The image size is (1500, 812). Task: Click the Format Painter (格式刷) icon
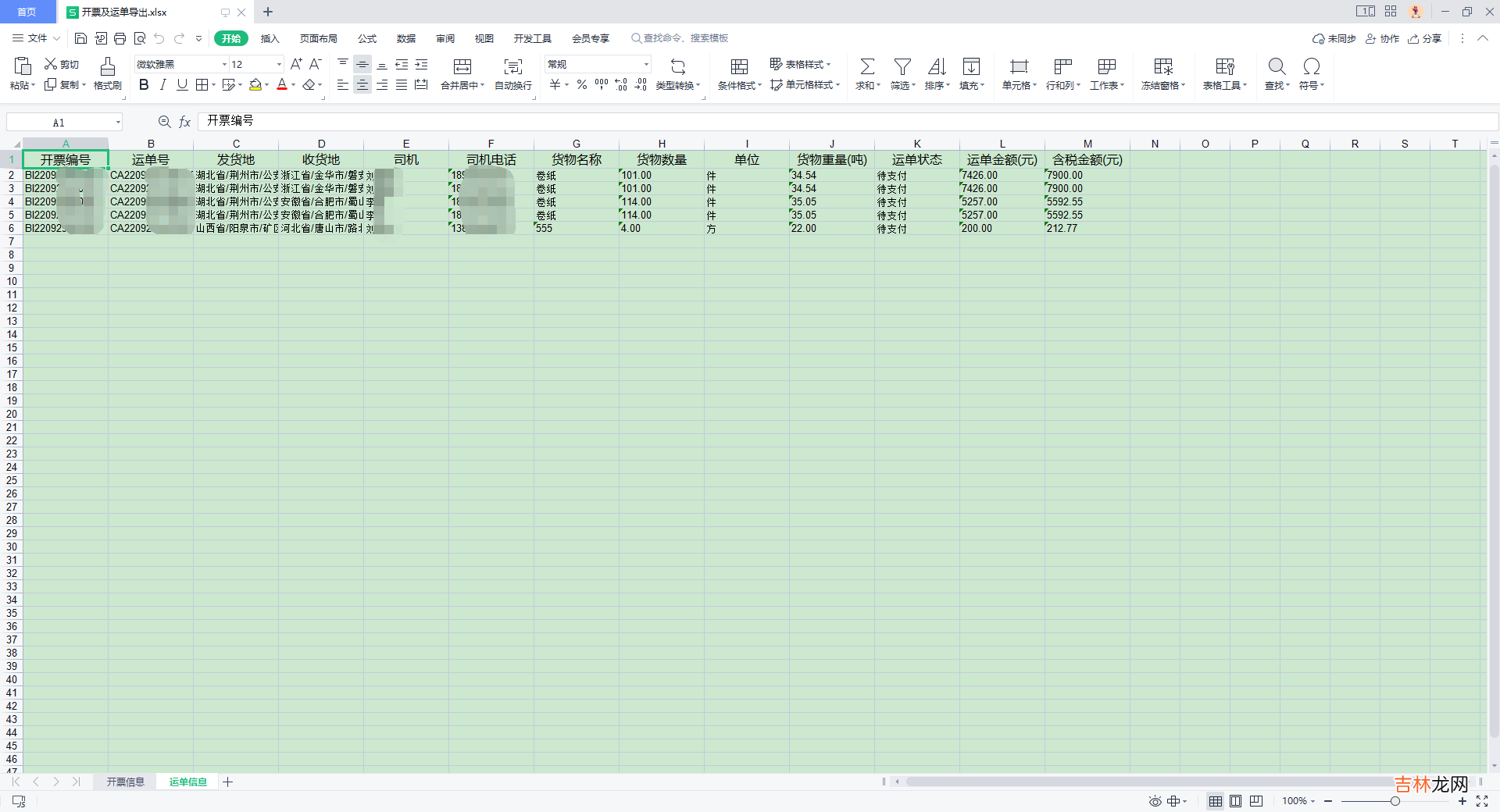click(108, 67)
